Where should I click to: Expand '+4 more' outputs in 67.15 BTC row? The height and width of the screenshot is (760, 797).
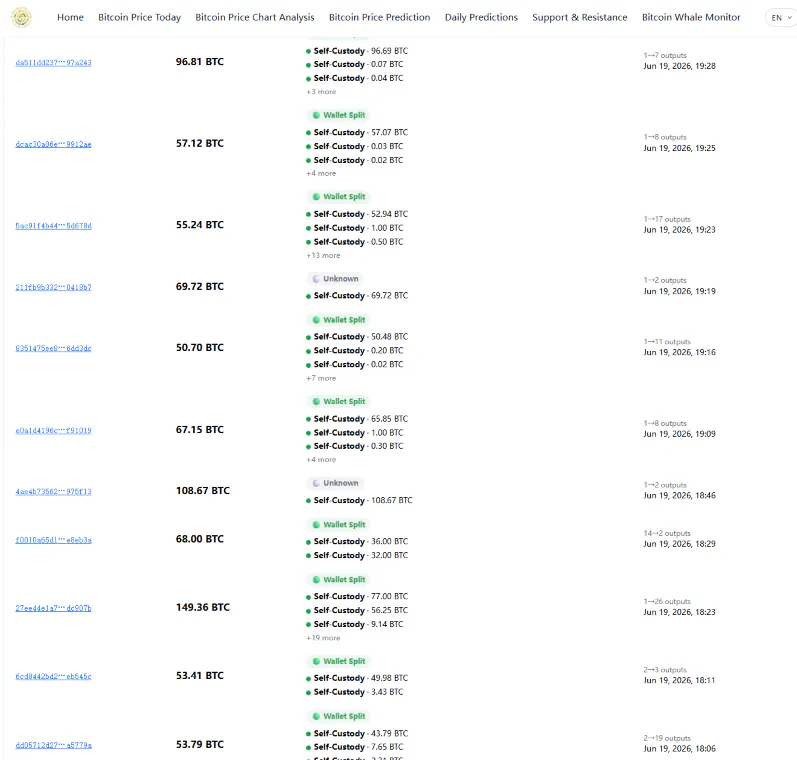click(x=321, y=460)
